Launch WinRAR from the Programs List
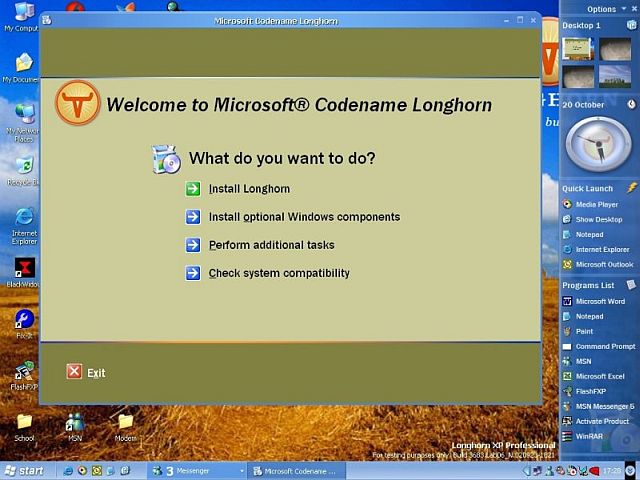Image resolution: width=640 pixels, height=480 pixels. (x=589, y=436)
